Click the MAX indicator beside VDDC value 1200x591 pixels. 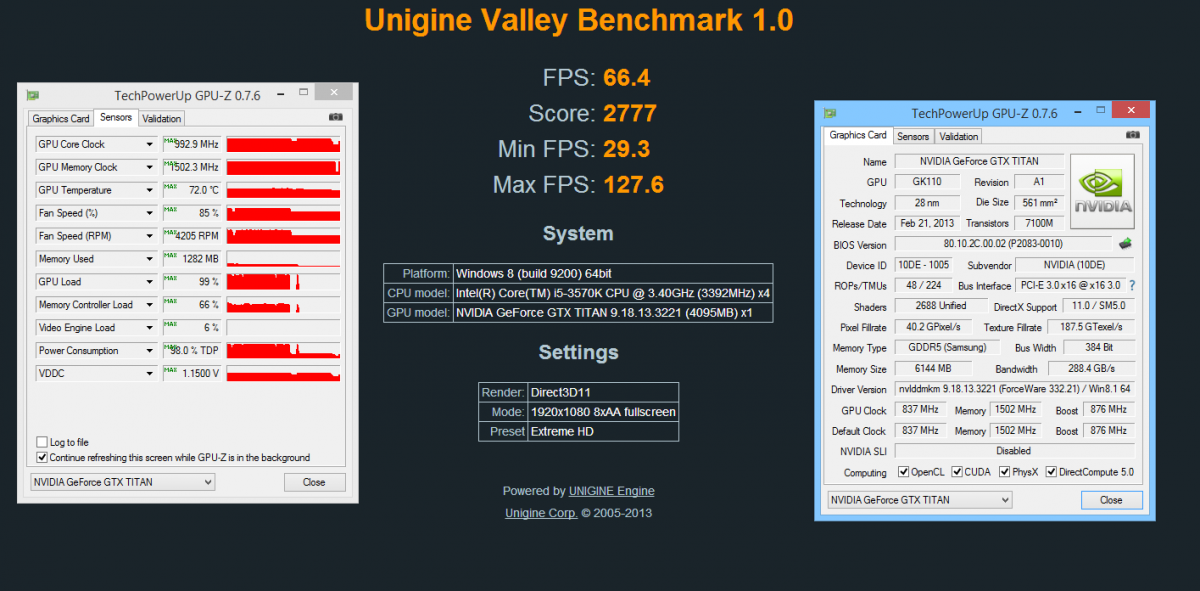[x=170, y=372]
